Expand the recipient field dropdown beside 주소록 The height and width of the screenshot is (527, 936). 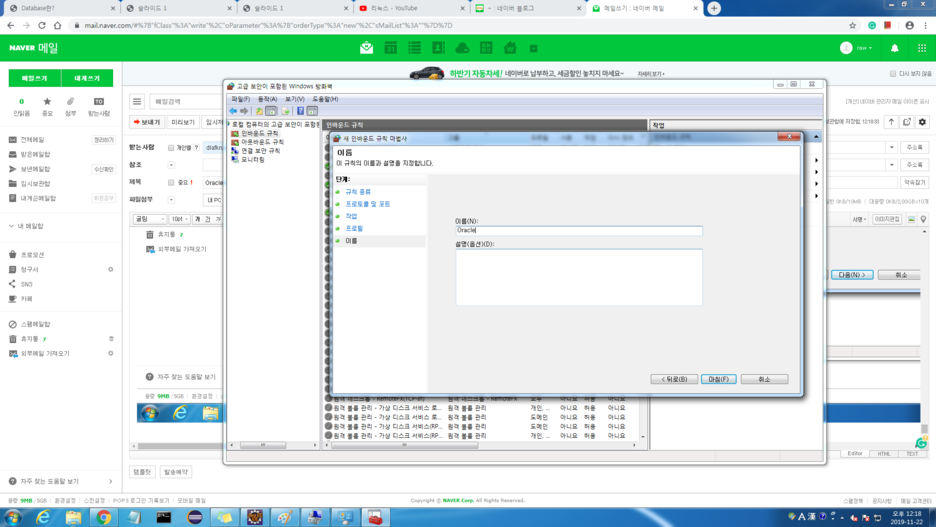coord(891,147)
